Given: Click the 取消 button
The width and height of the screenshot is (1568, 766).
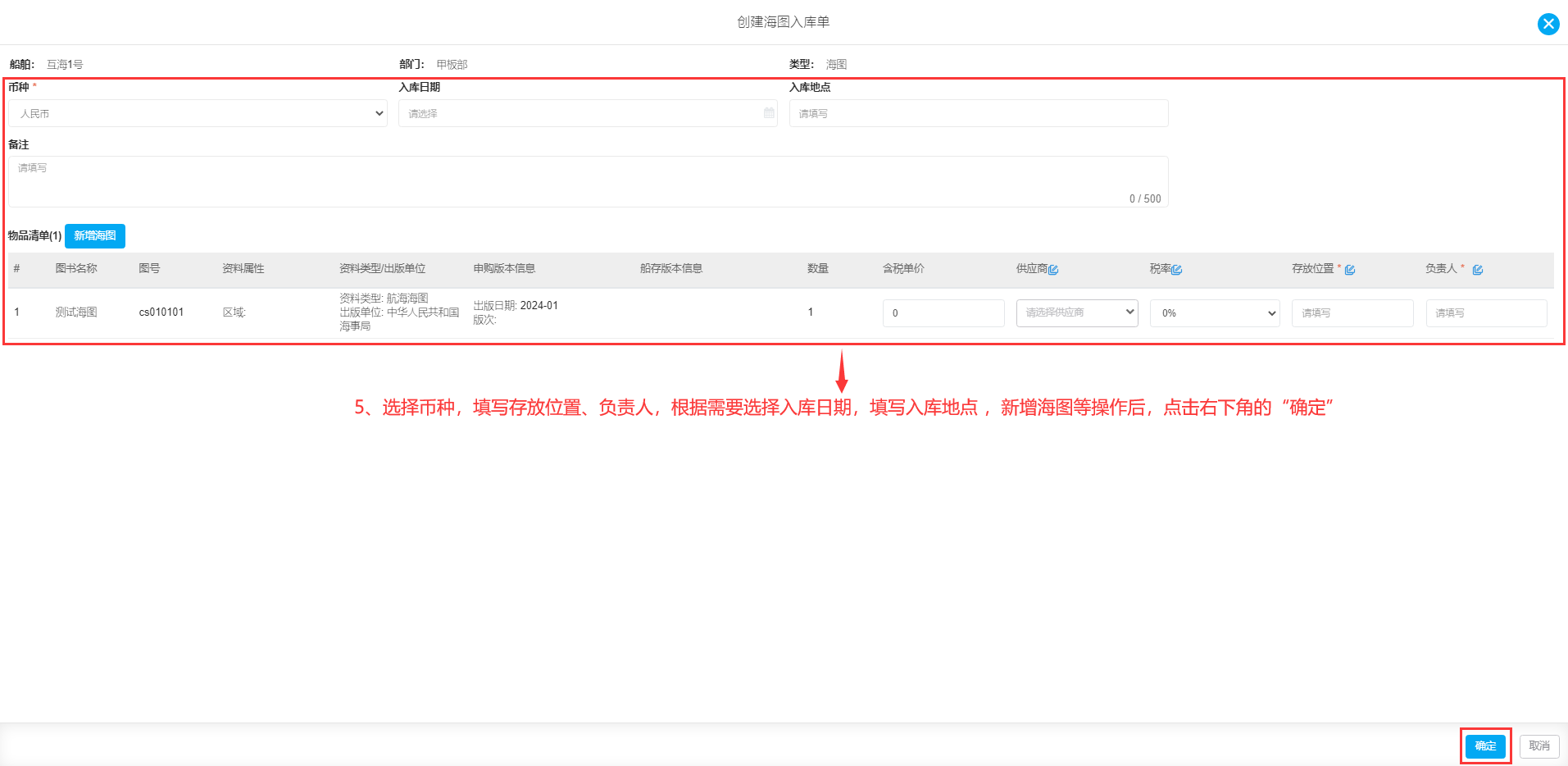Looking at the screenshot, I should click(x=1539, y=746).
